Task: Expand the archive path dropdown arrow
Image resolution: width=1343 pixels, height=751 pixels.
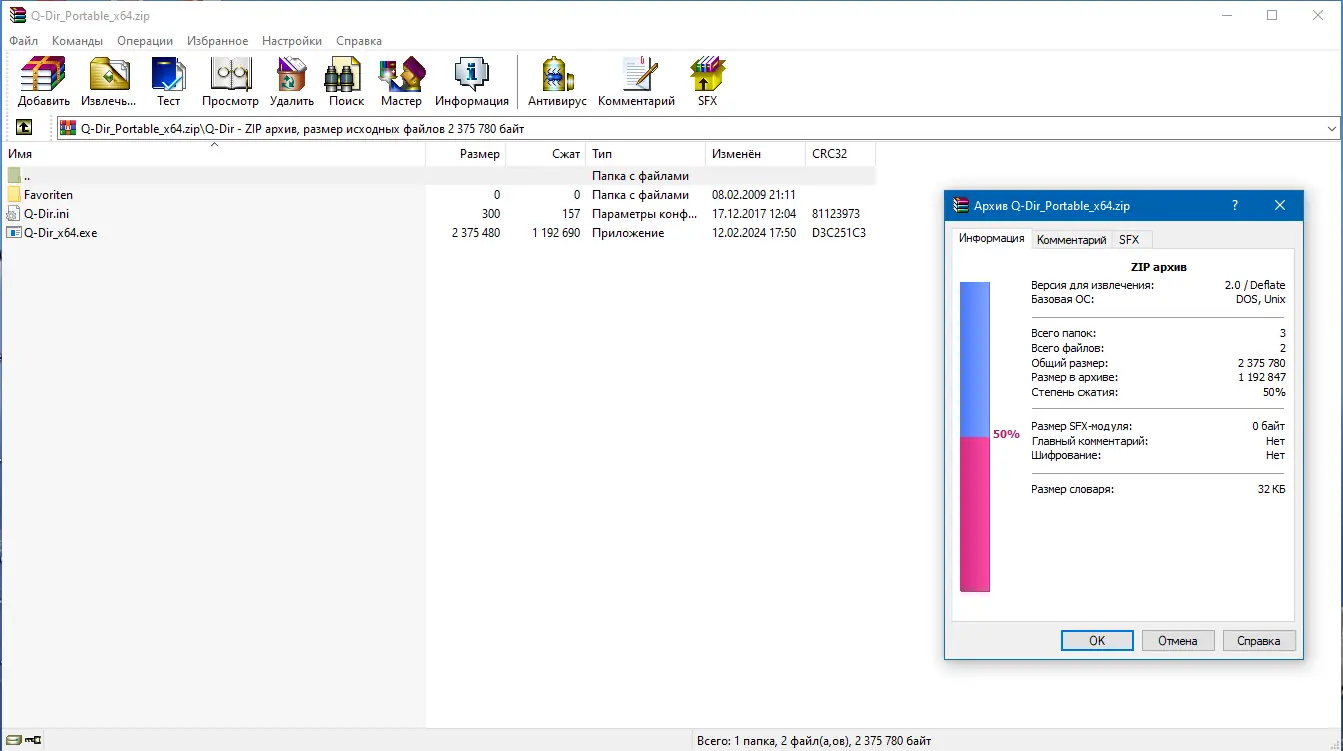Action: pos(1331,128)
